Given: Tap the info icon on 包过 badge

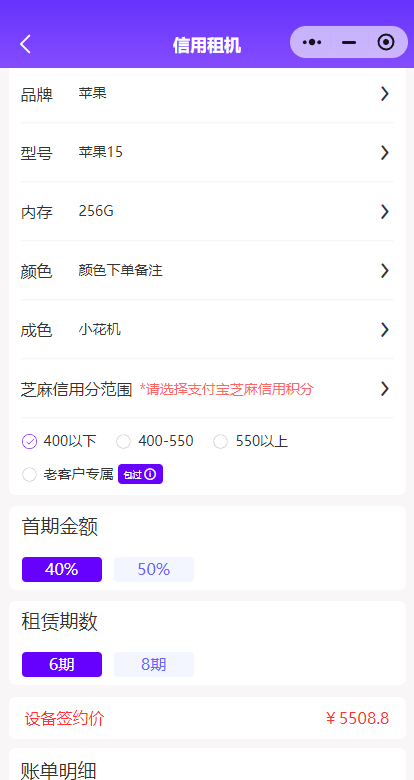Looking at the screenshot, I should click(x=150, y=475).
